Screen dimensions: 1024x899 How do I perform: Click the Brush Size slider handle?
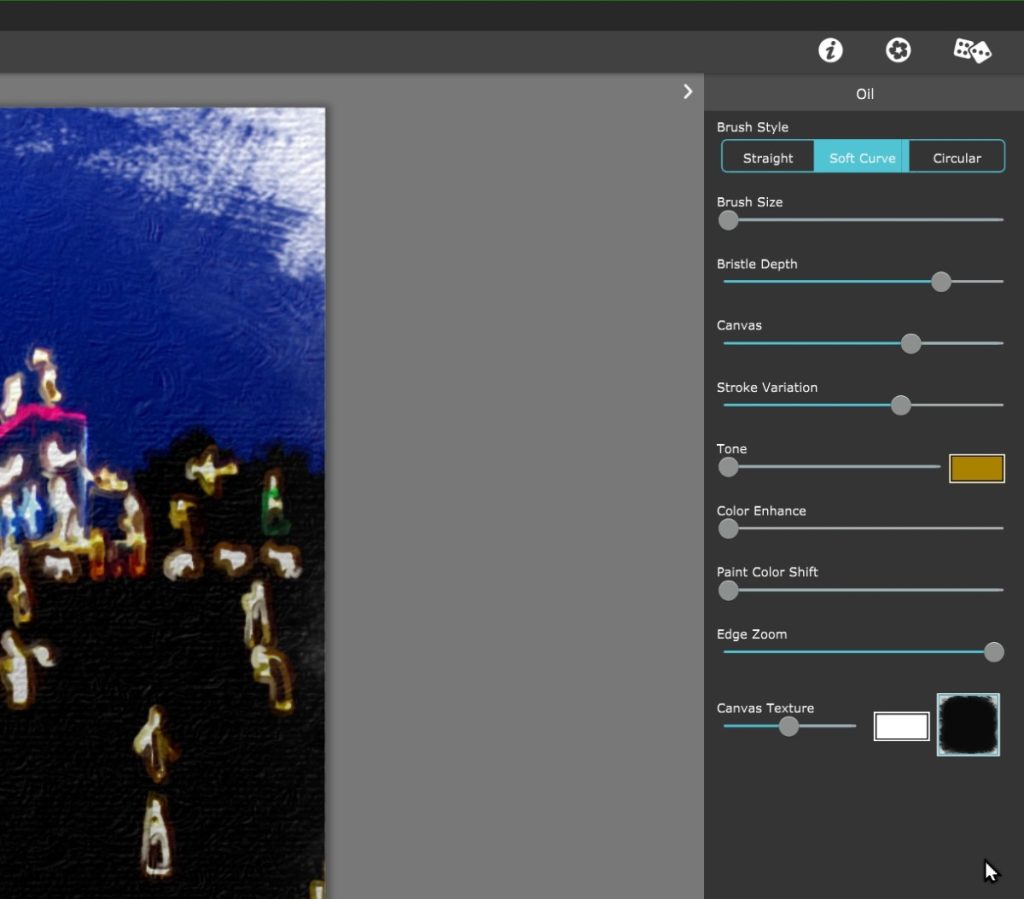click(728, 220)
